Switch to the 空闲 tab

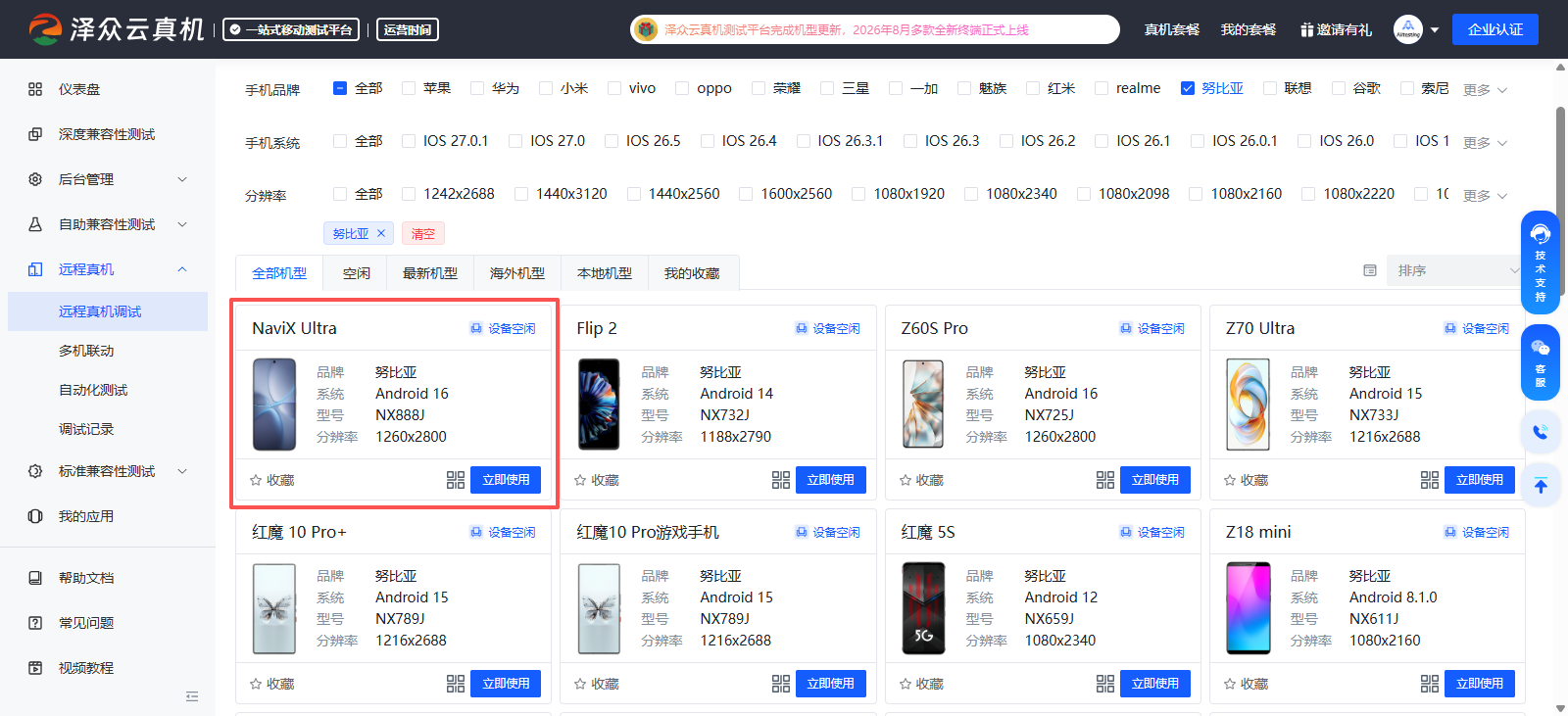click(x=357, y=273)
